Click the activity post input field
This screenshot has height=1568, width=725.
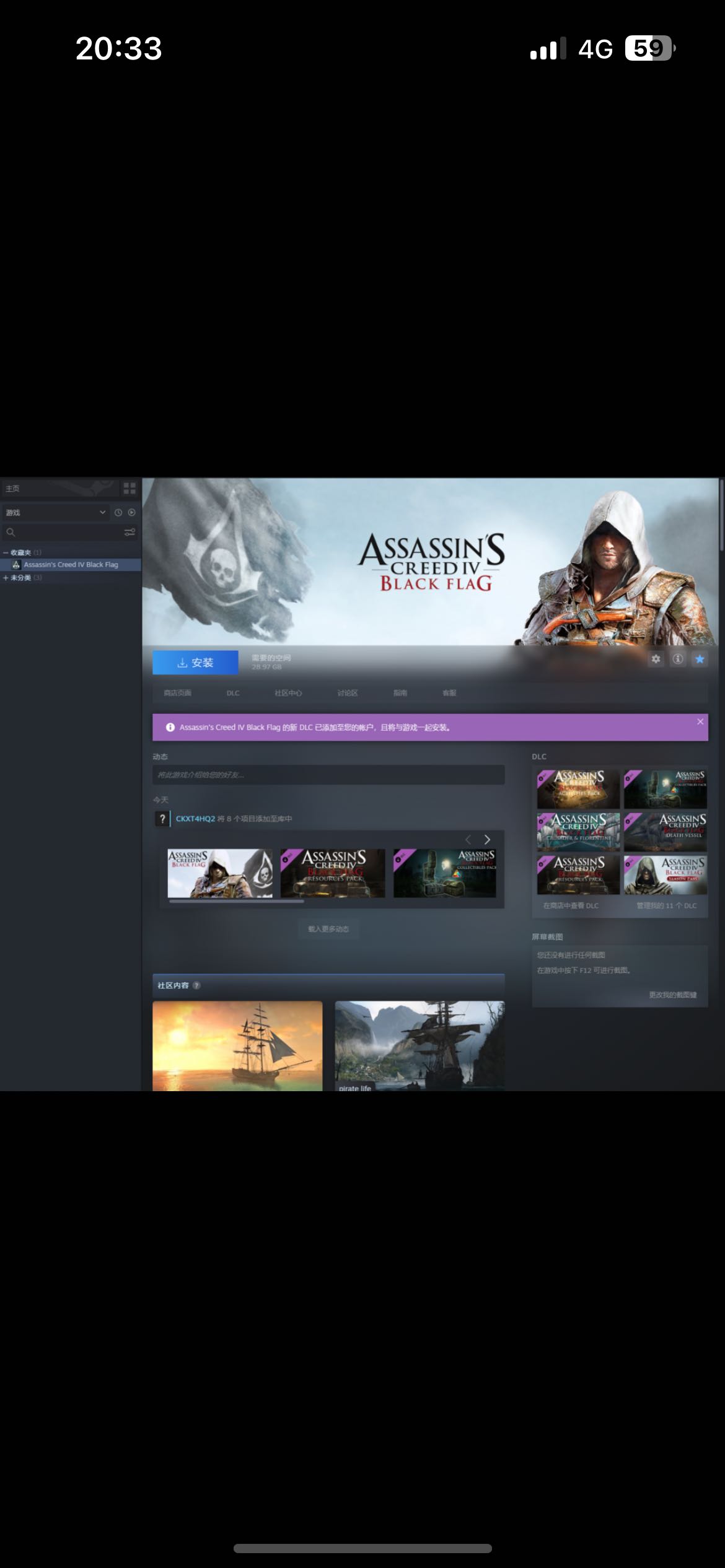328,775
